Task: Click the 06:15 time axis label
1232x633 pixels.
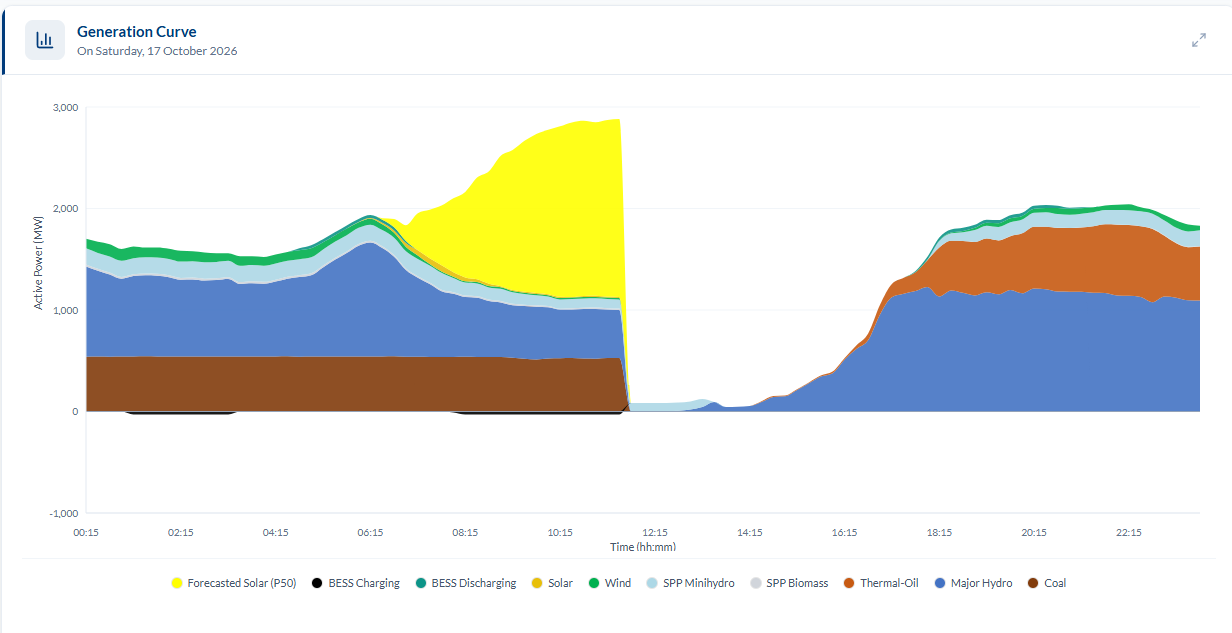Action: point(370,533)
